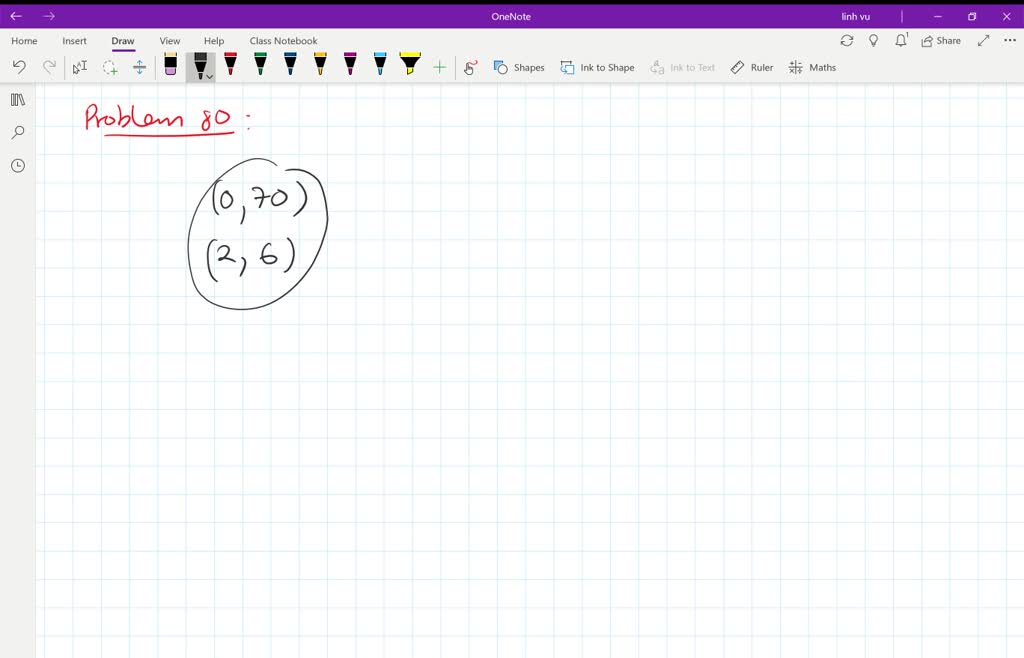Open Search in the sidebar
Image resolution: width=1024 pixels, height=658 pixels.
[x=17, y=132]
